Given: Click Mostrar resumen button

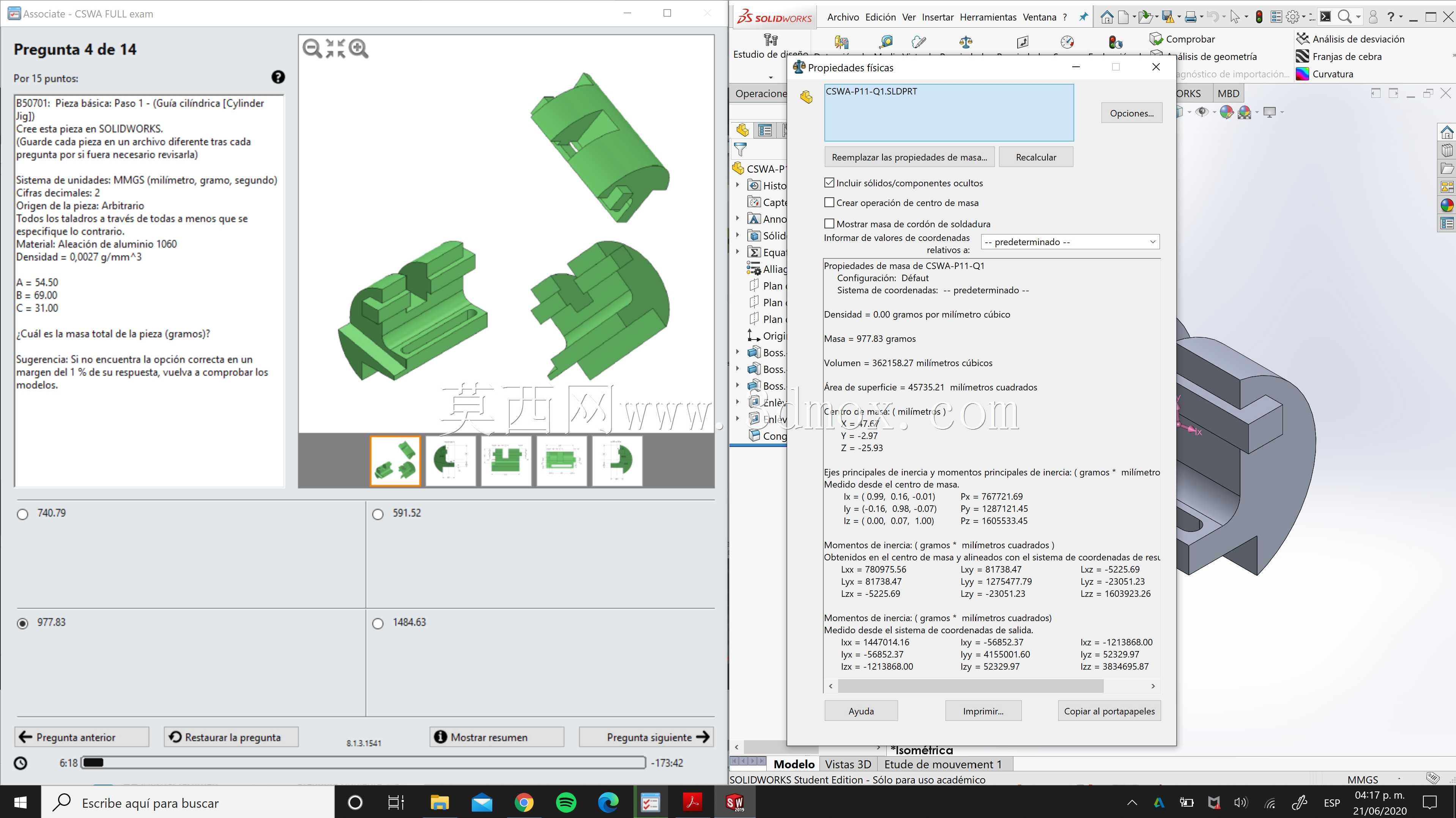Looking at the screenshot, I should point(497,737).
